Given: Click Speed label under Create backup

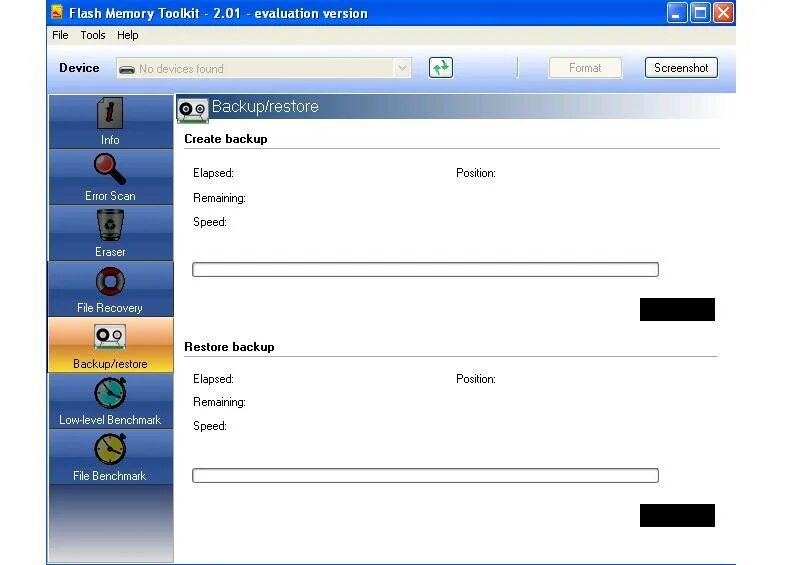Looking at the screenshot, I should tap(210, 222).
